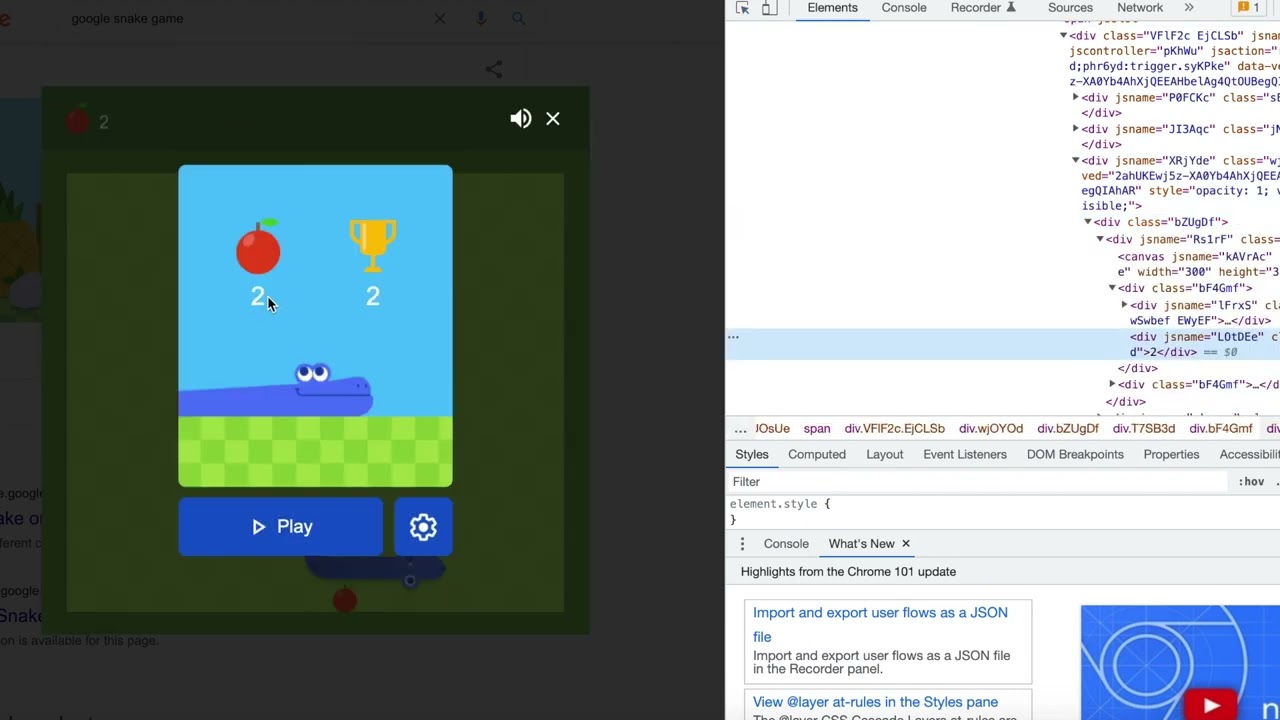This screenshot has height=720, width=1280.
Task: Open 'View @layer at-rules' link
Action: click(x=875, y=702)
